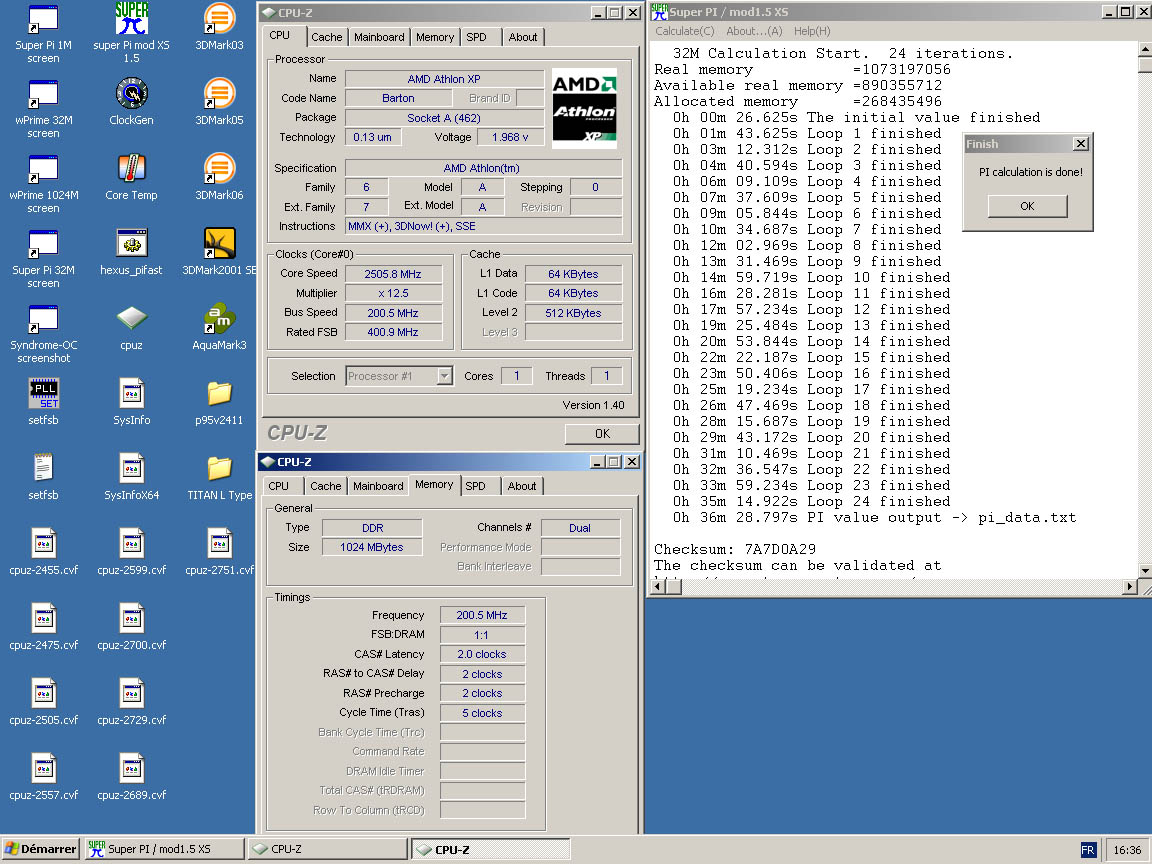This screenshot has height=864, width=1152.
Task: Click OK in the Finish dialog
Action: click(1027, 206)
